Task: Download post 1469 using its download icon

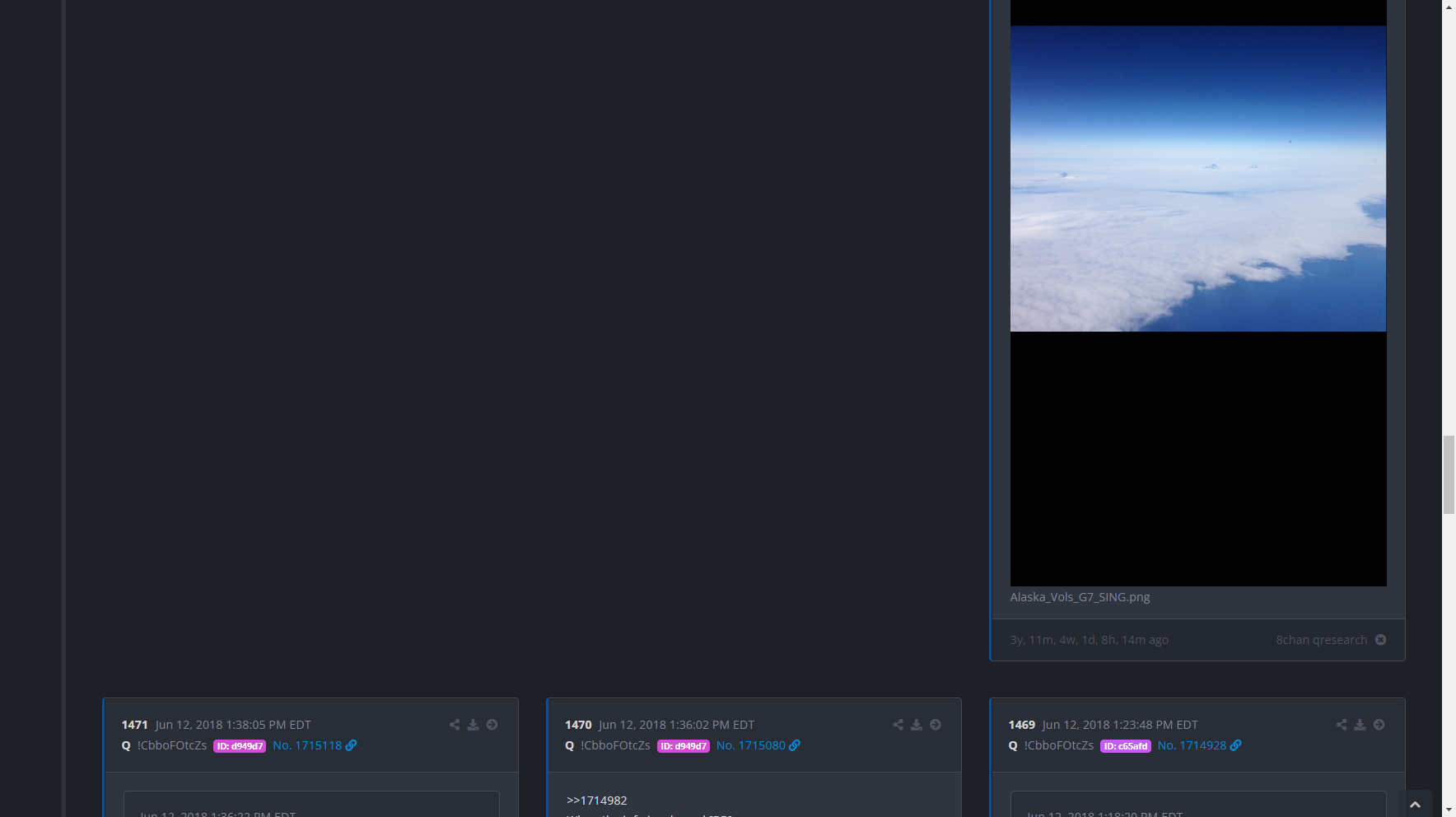Action: 1360,725
